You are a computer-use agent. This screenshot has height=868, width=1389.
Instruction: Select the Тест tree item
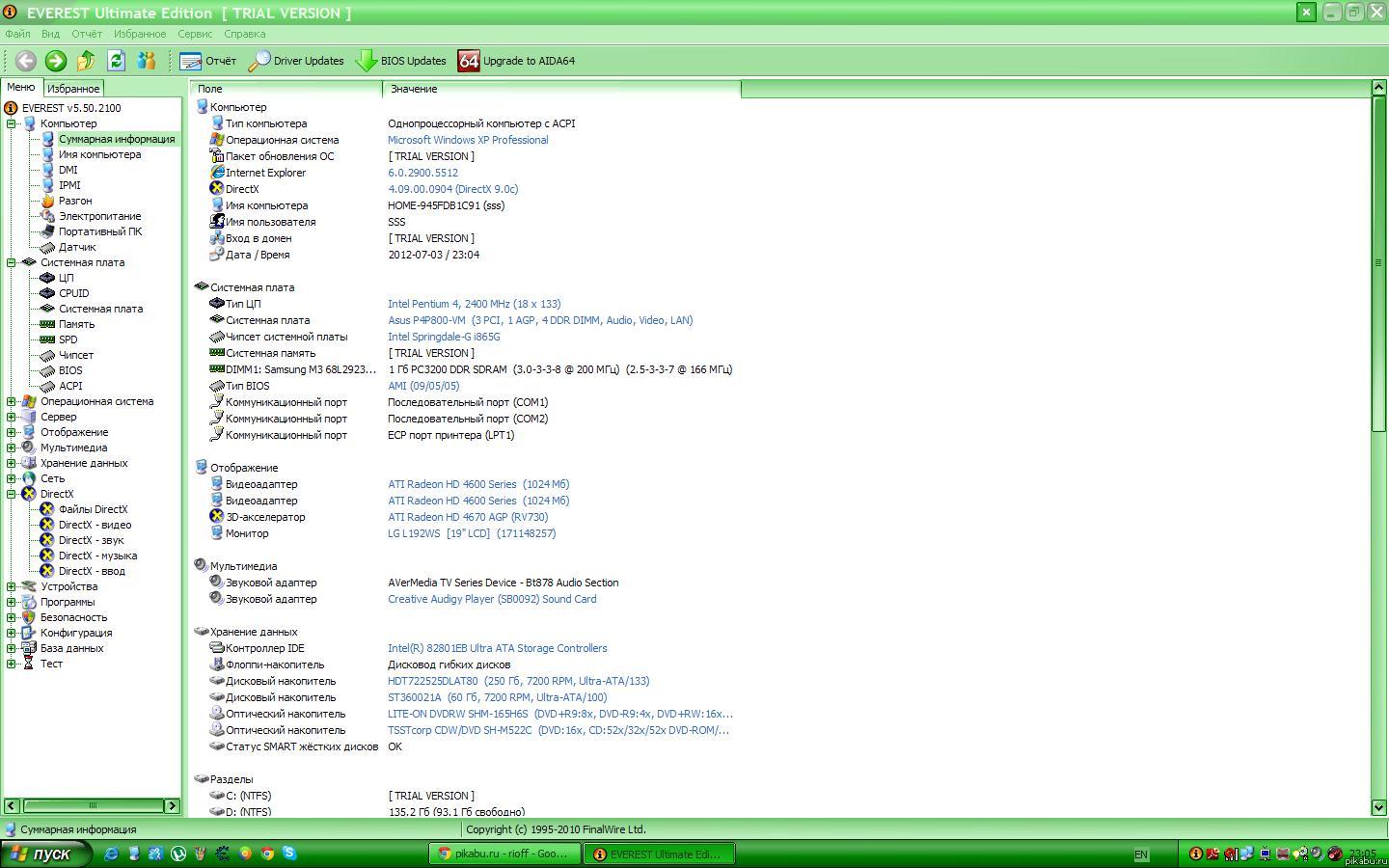tap(51, 664)
